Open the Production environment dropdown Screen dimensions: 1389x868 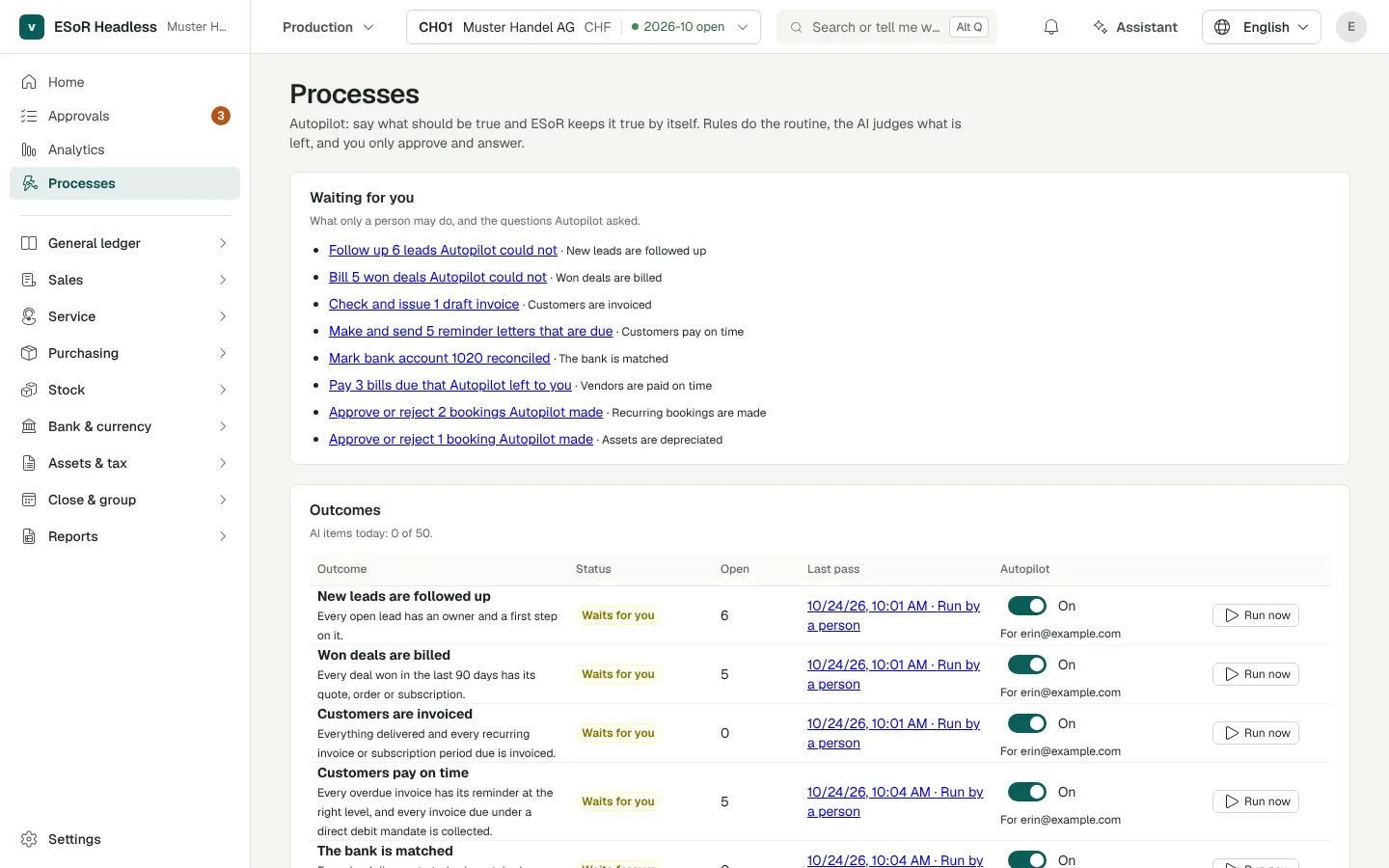[328, 27]
